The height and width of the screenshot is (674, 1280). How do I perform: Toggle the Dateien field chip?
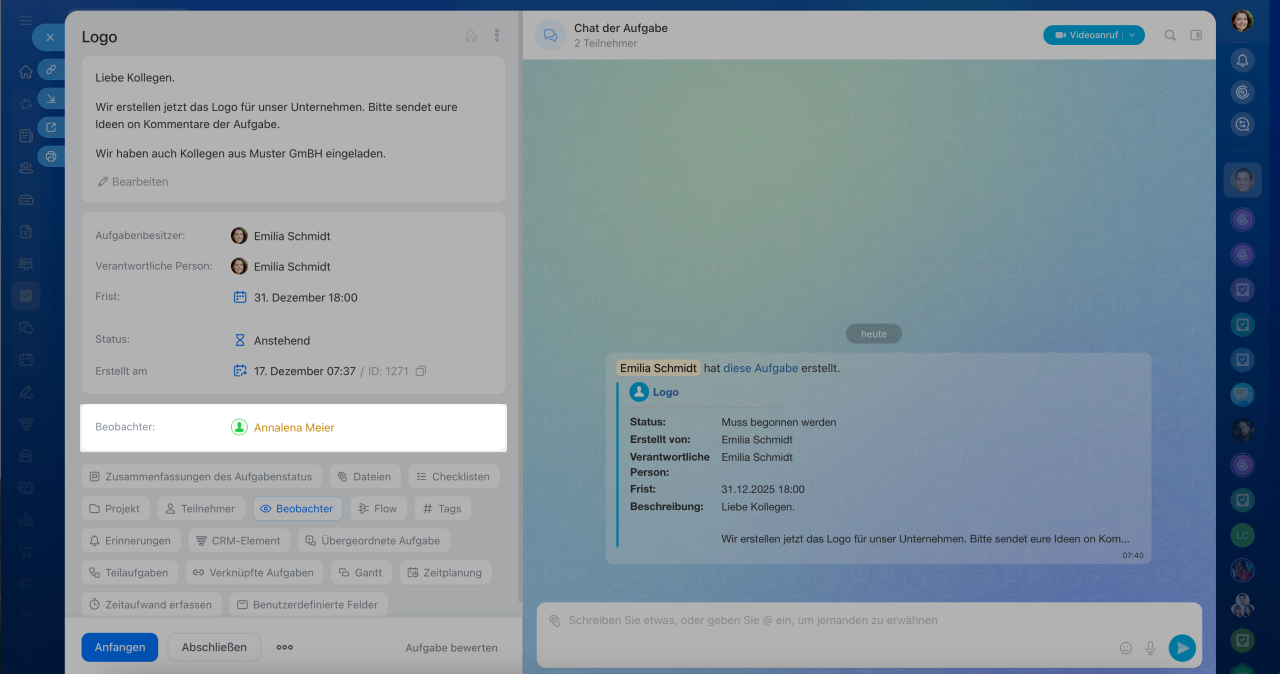(x=365, y=477)
